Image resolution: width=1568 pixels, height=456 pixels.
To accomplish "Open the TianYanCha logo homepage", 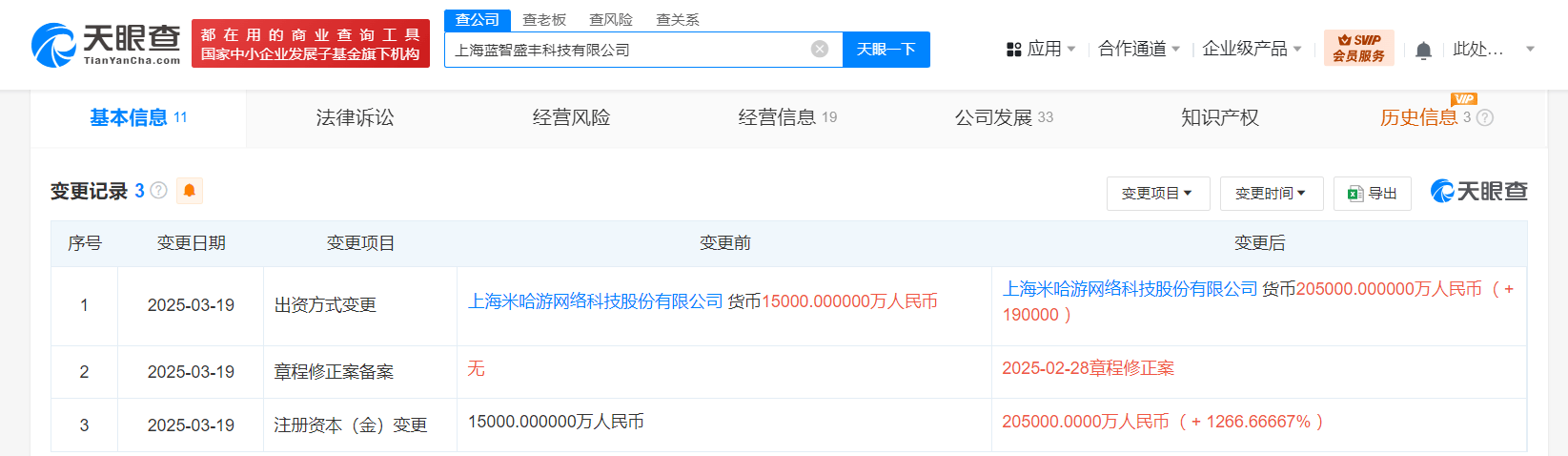I will [x=106, y=44].
